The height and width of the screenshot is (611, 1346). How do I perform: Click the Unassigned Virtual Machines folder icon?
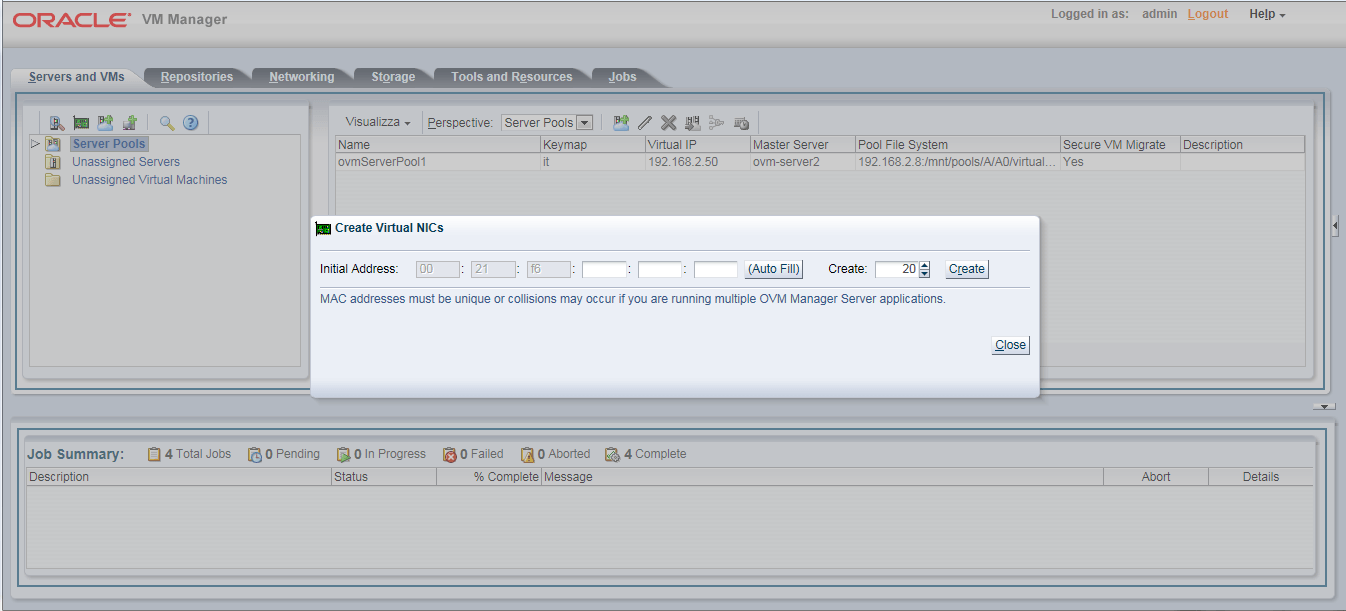click(53, 180)
